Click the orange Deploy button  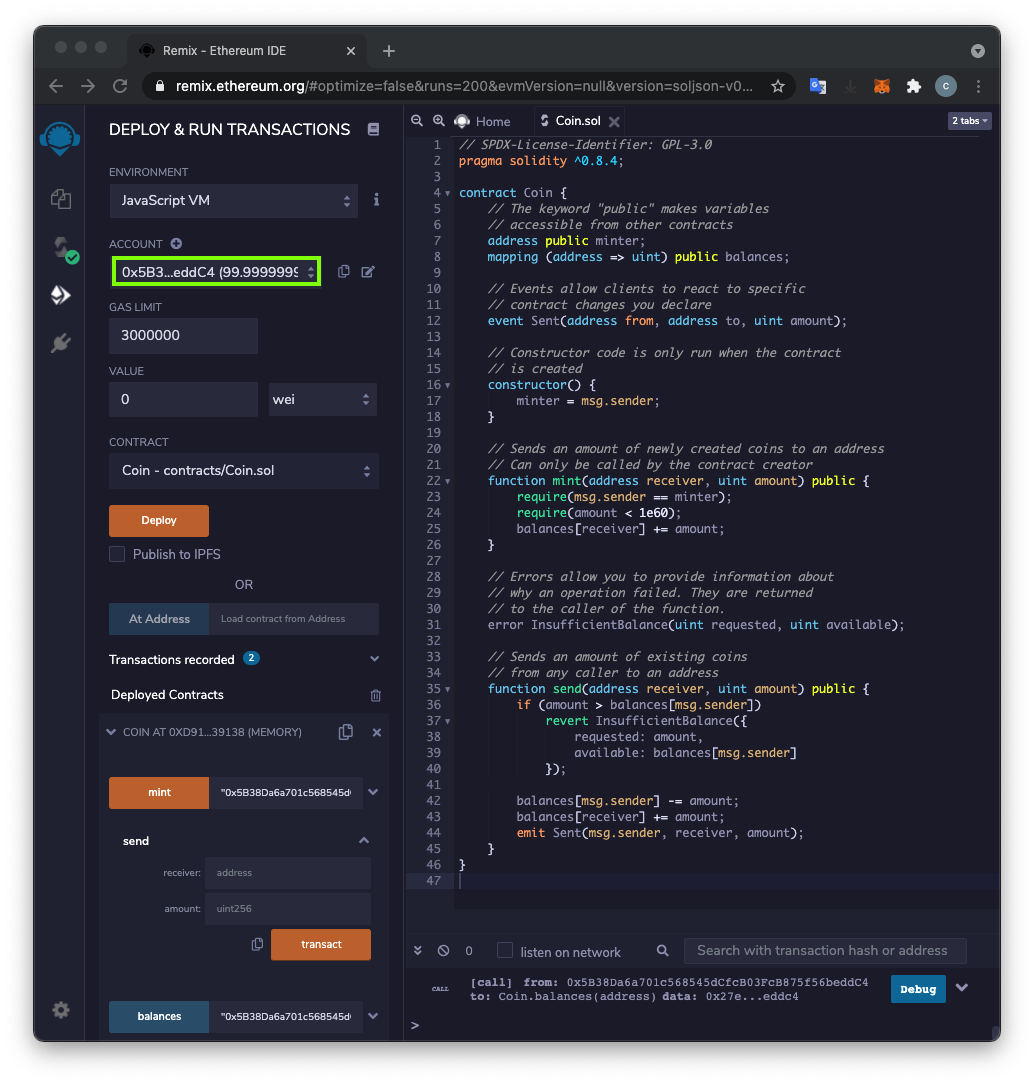click(x=159, y=520)
